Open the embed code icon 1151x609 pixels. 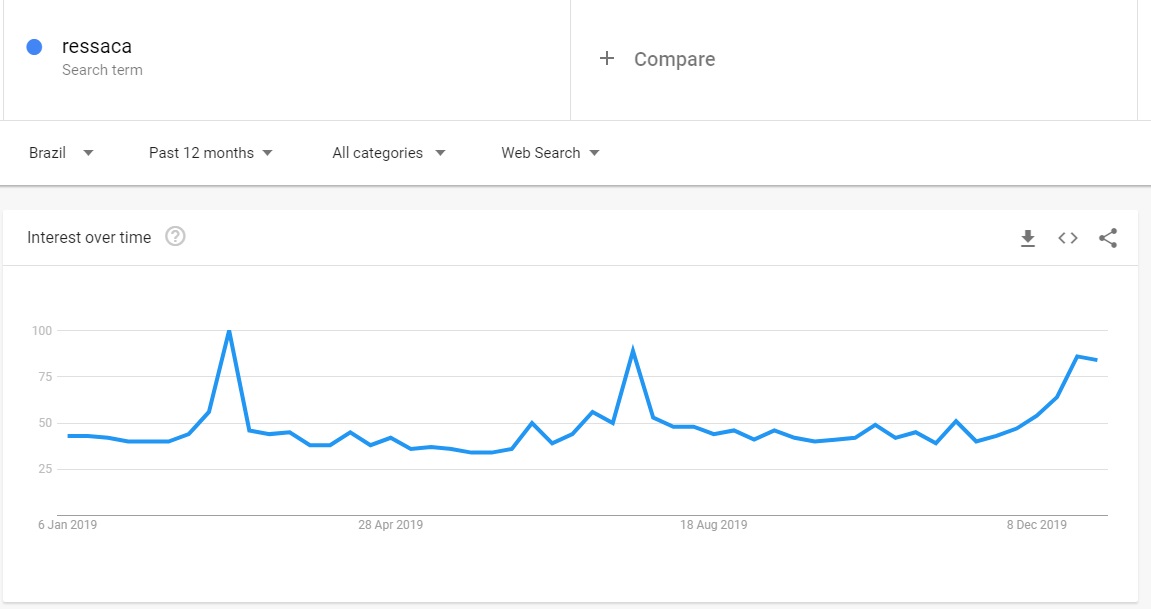[x=1067, y=238]
